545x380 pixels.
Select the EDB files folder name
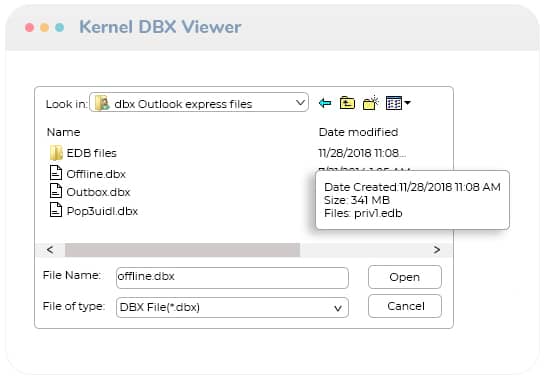[91, 153]
